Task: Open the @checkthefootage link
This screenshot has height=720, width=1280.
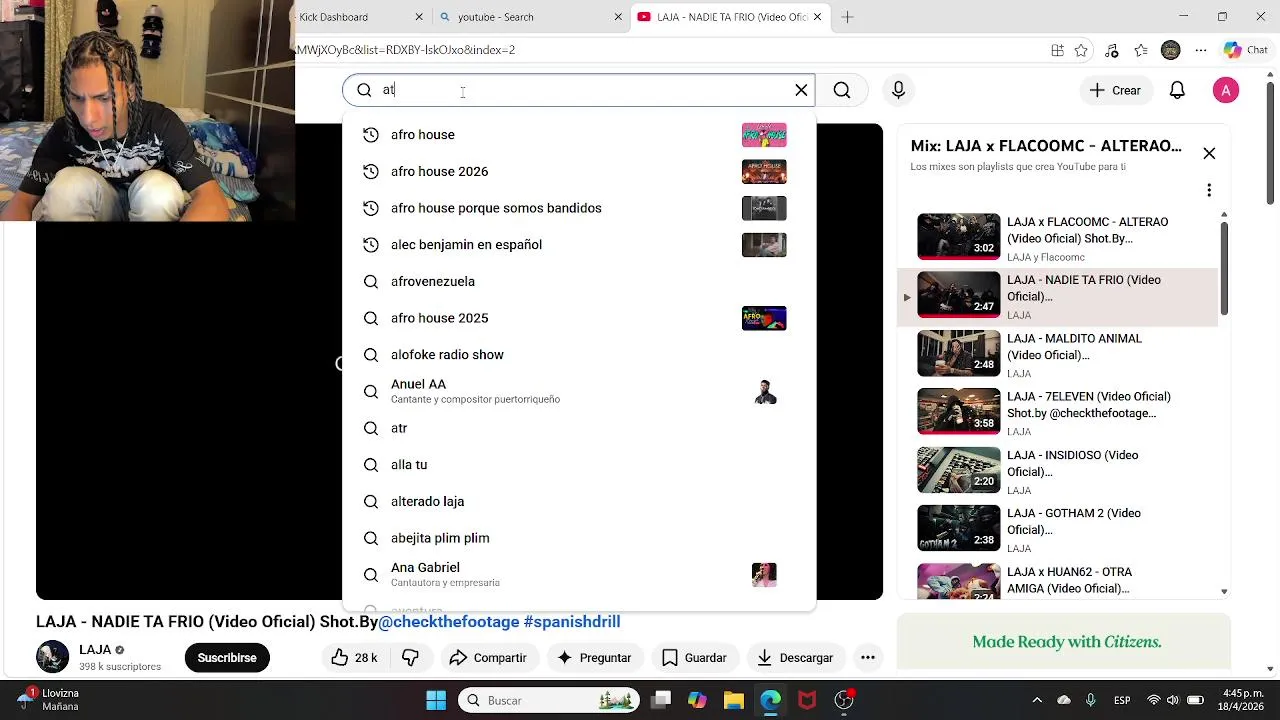Action: [448, 622]
